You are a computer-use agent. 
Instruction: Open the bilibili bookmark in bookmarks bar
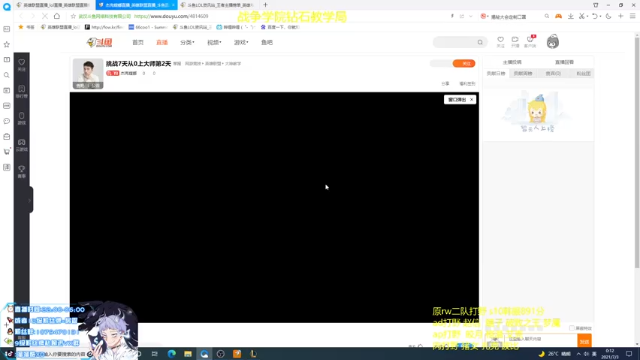pos(236,27)
